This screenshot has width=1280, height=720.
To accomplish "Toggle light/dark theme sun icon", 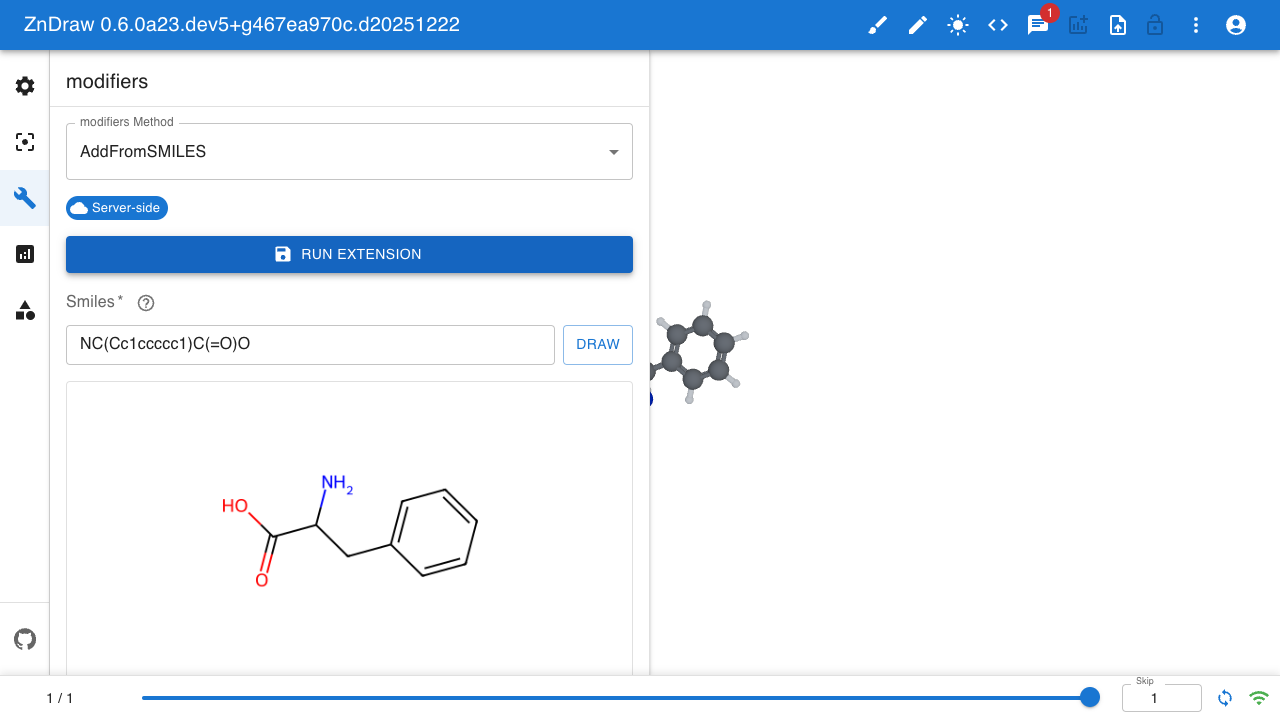I will [958, 25].
